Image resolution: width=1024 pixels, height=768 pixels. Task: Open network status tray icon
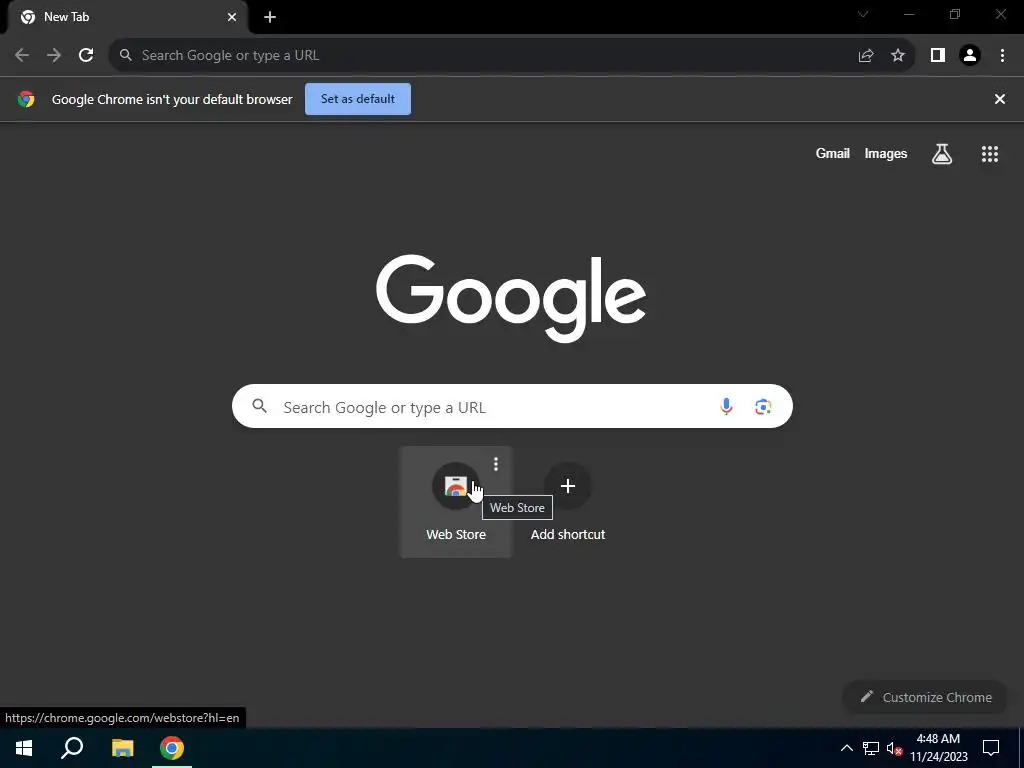click(x=871, y=748)
